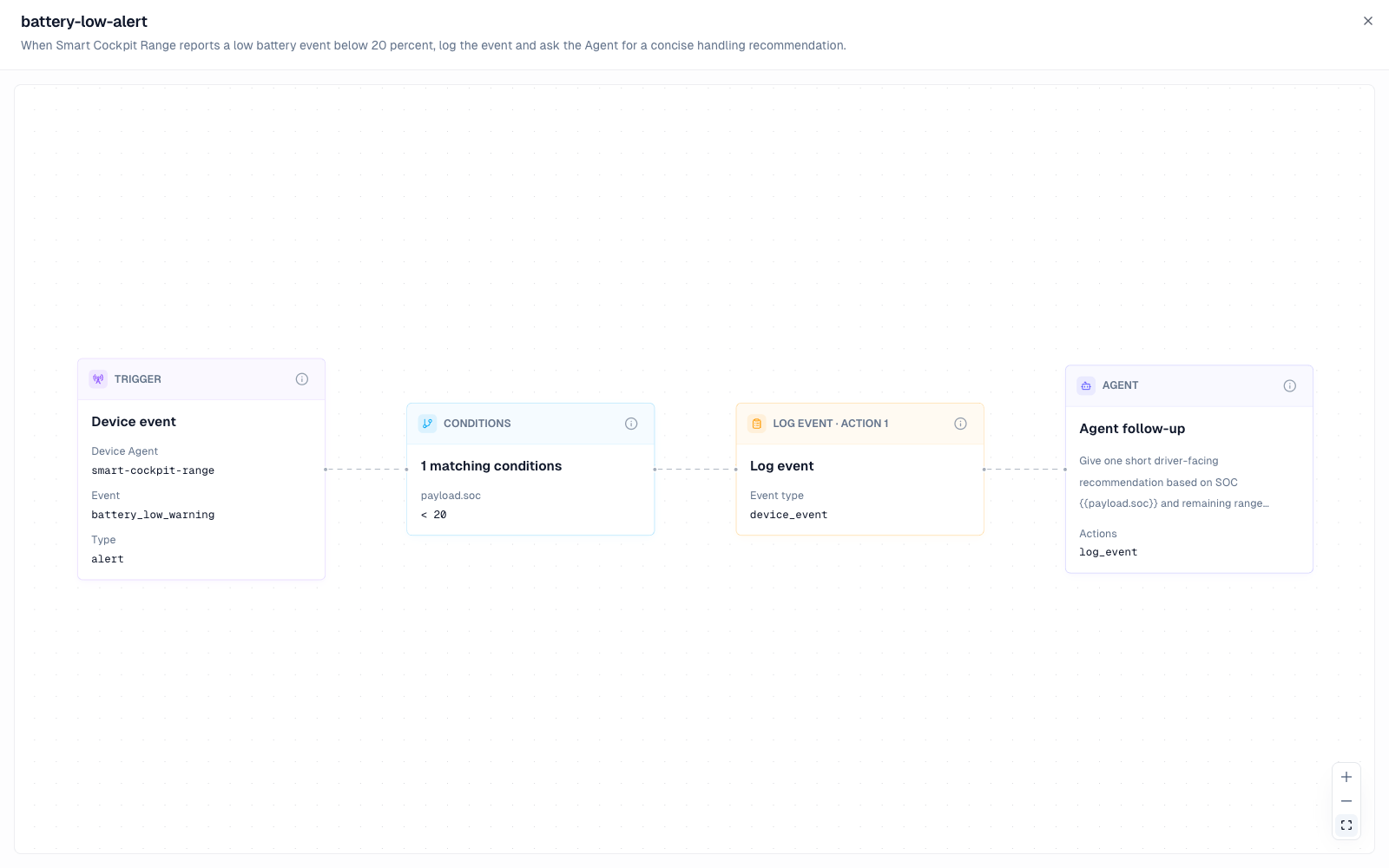
Task: Fit workflow view to screen
Action: click(x=1346, y=825)
